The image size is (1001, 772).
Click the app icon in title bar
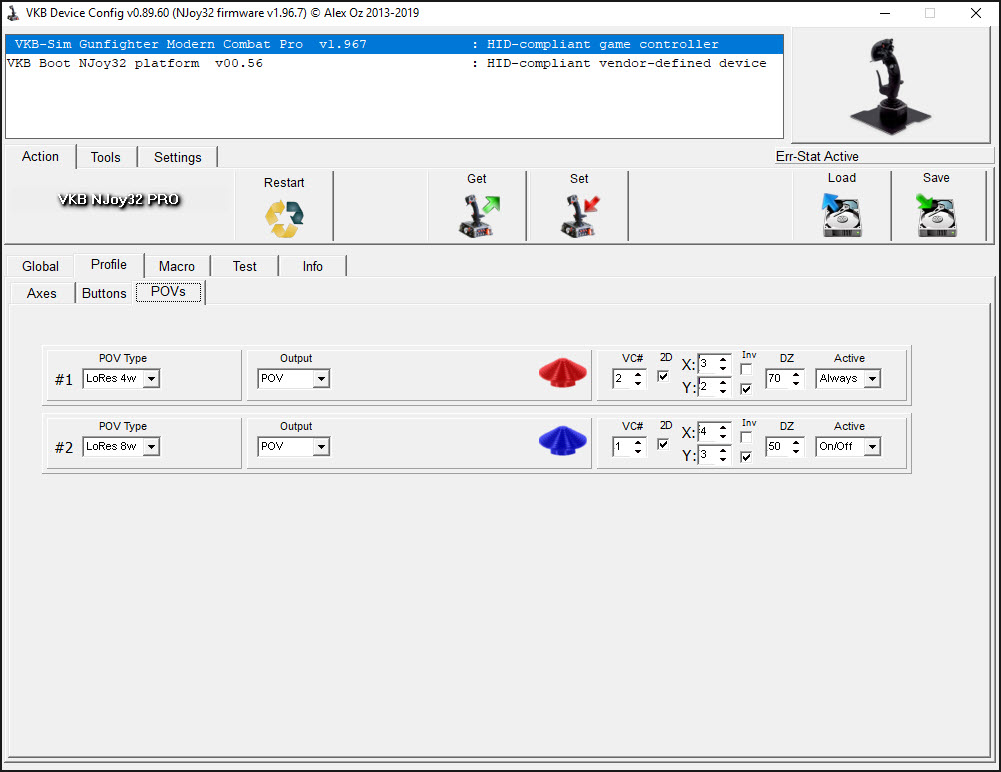(x=12, y=13)
